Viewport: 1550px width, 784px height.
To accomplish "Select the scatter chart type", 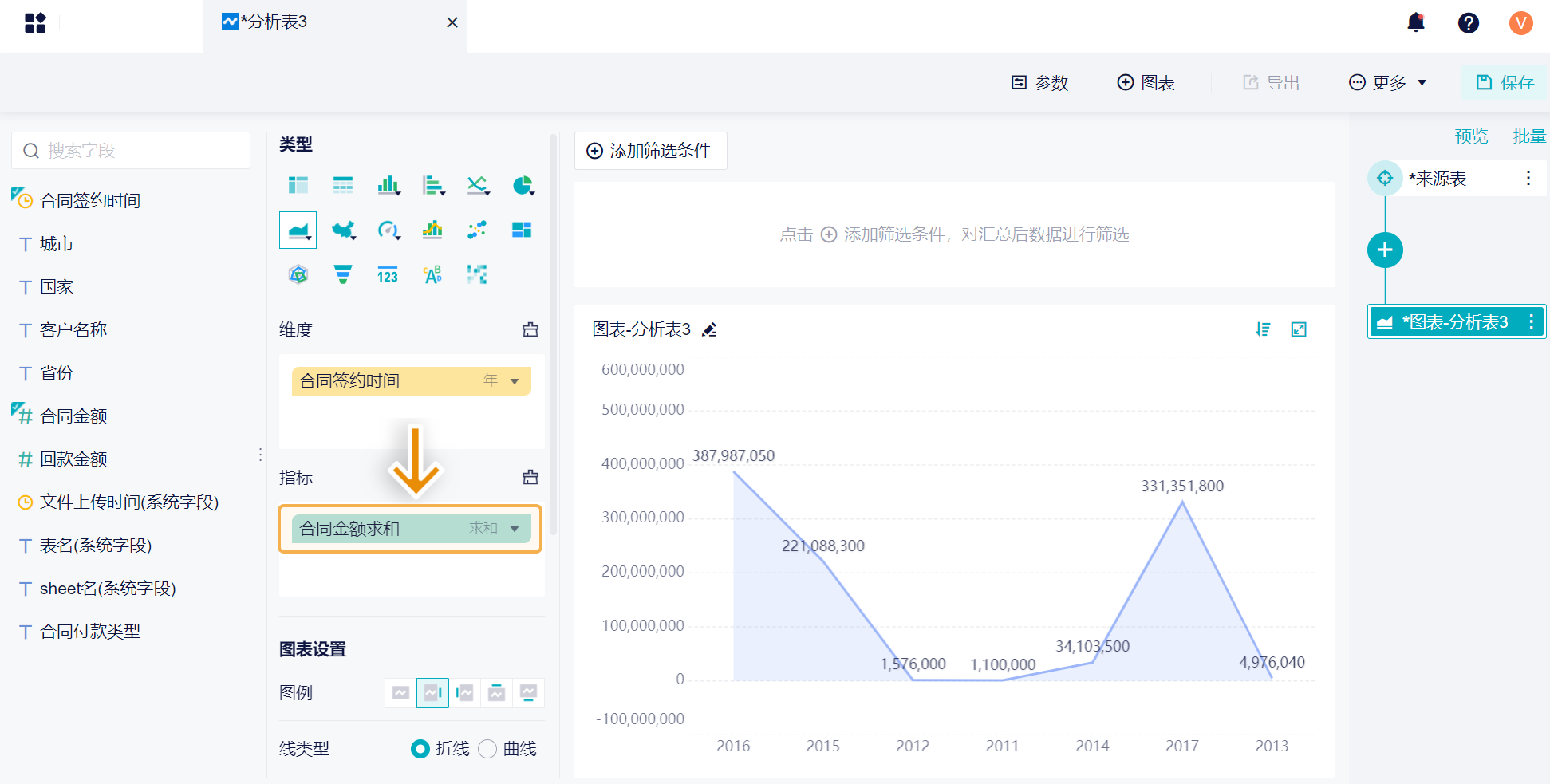I will [x=477, y=230].
